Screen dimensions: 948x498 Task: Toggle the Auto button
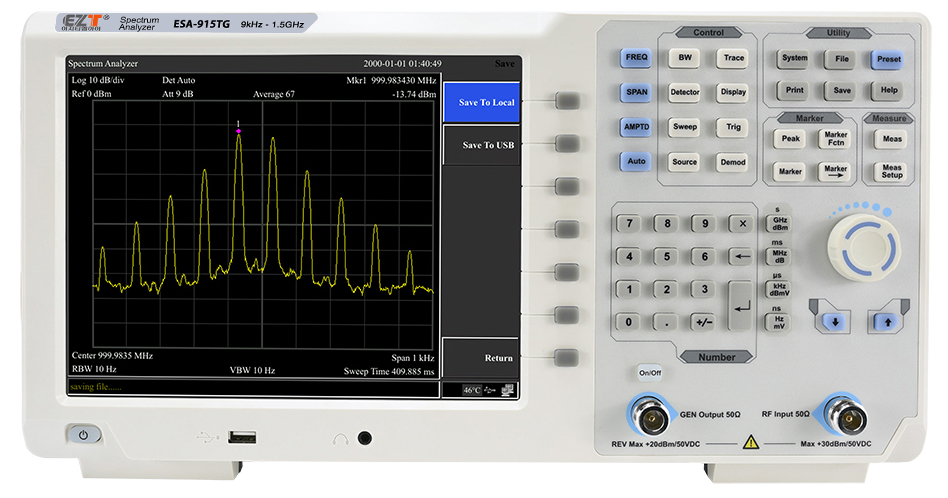point(636,160)
